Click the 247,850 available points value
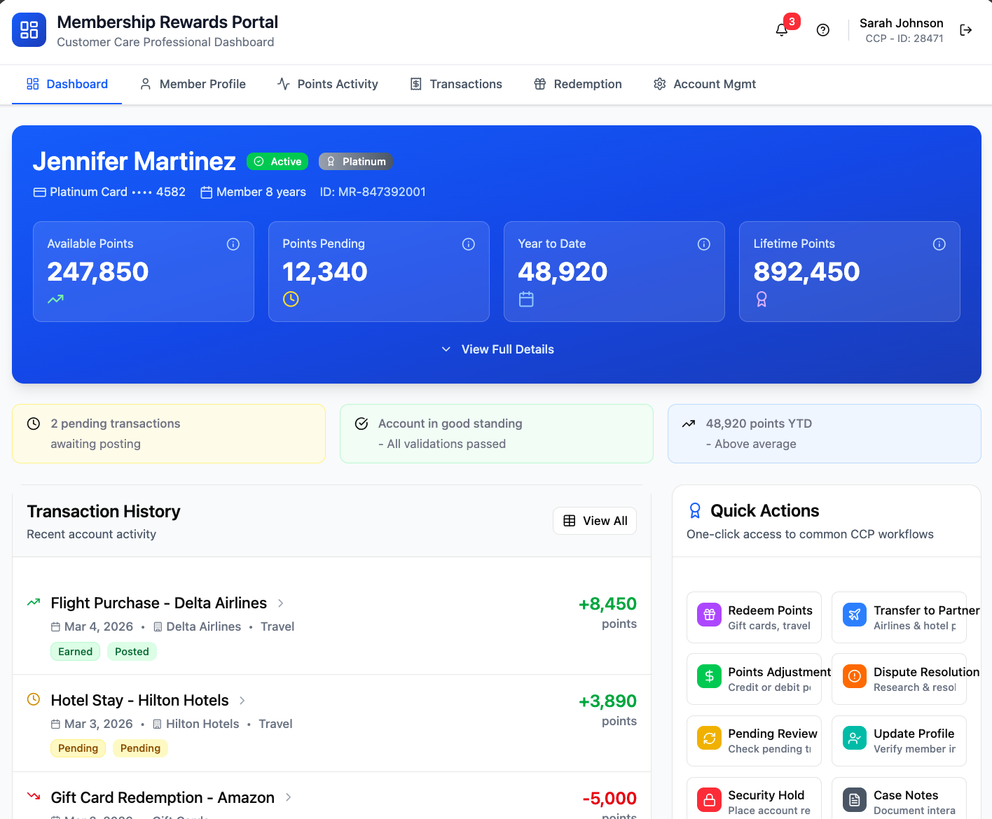 click(98, 272)
